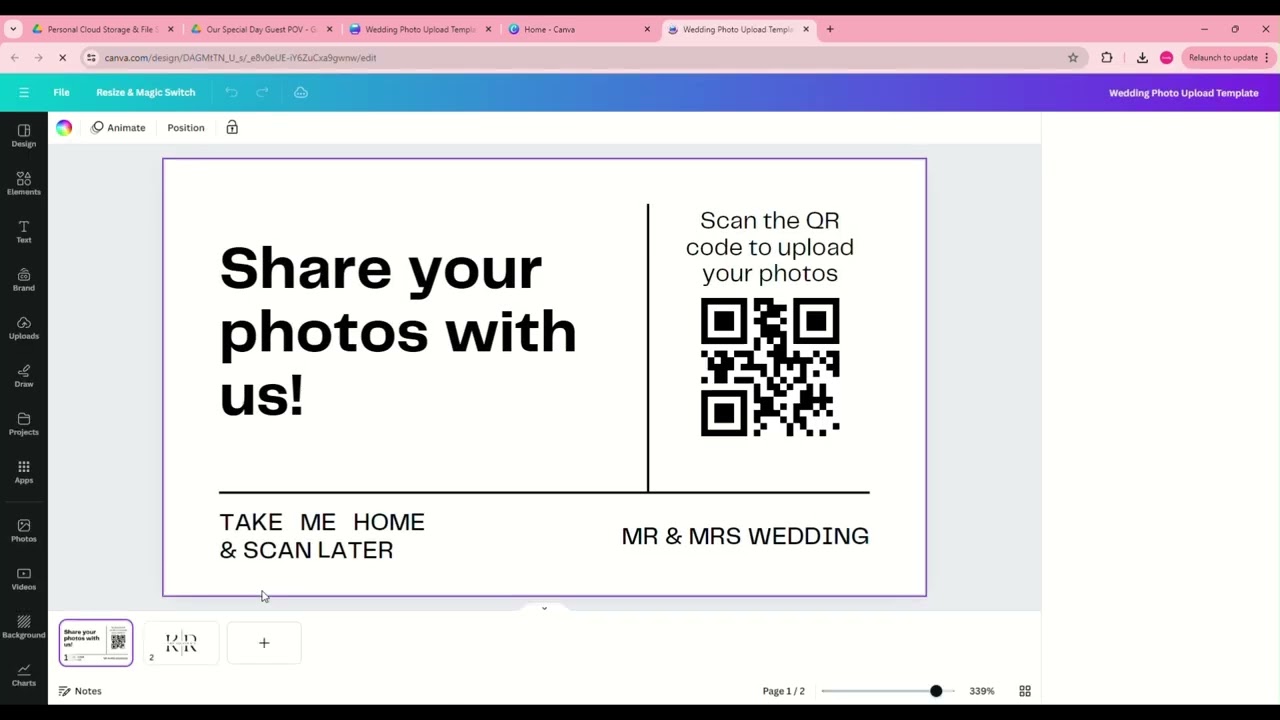Image resolution: width=1280 pixels, height=720 pixels.
Task: Click Relaunch to update button
Action: coord(1228,57)
